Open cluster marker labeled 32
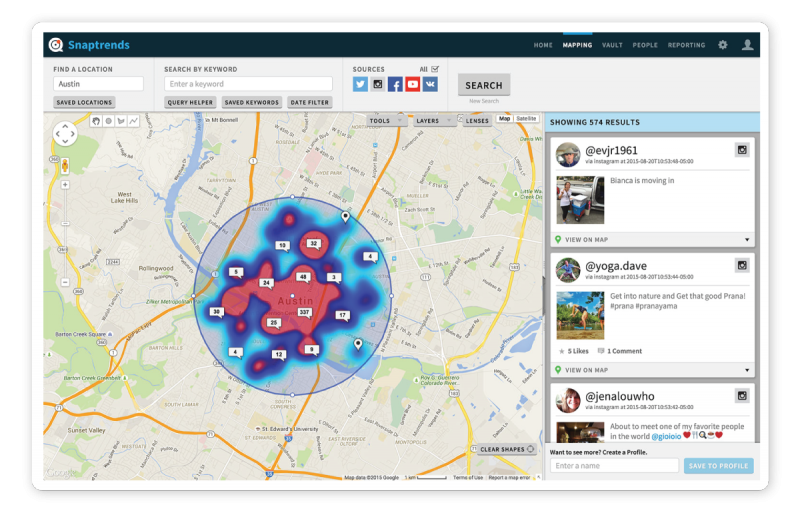 pos(314,244)
